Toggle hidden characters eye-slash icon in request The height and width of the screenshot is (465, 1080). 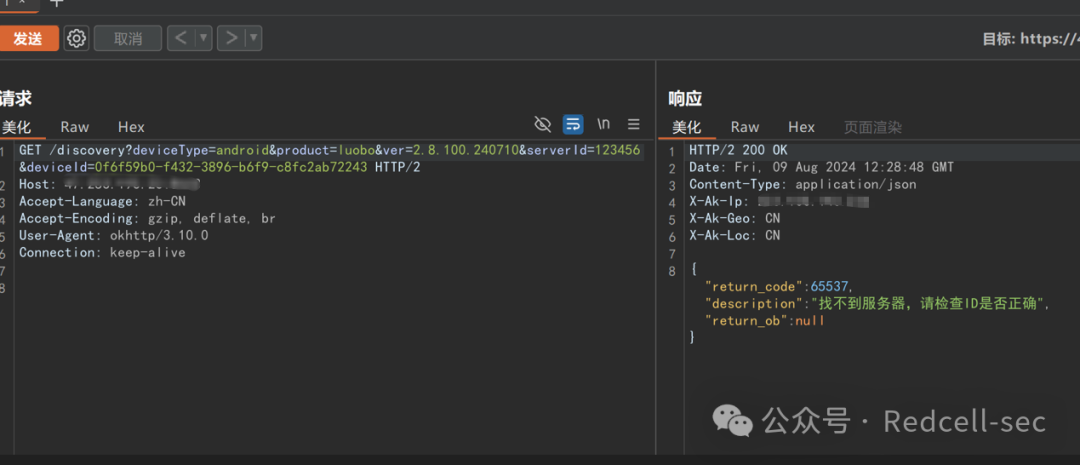(x=543, y=124)
